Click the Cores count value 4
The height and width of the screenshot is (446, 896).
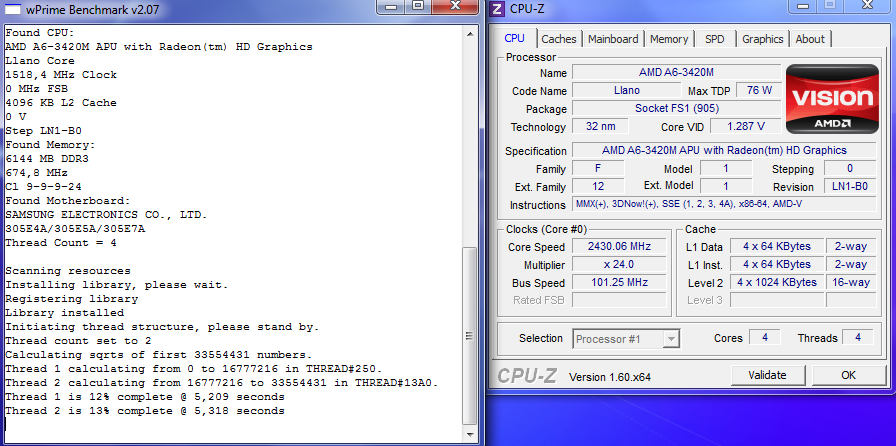(765, 337)
